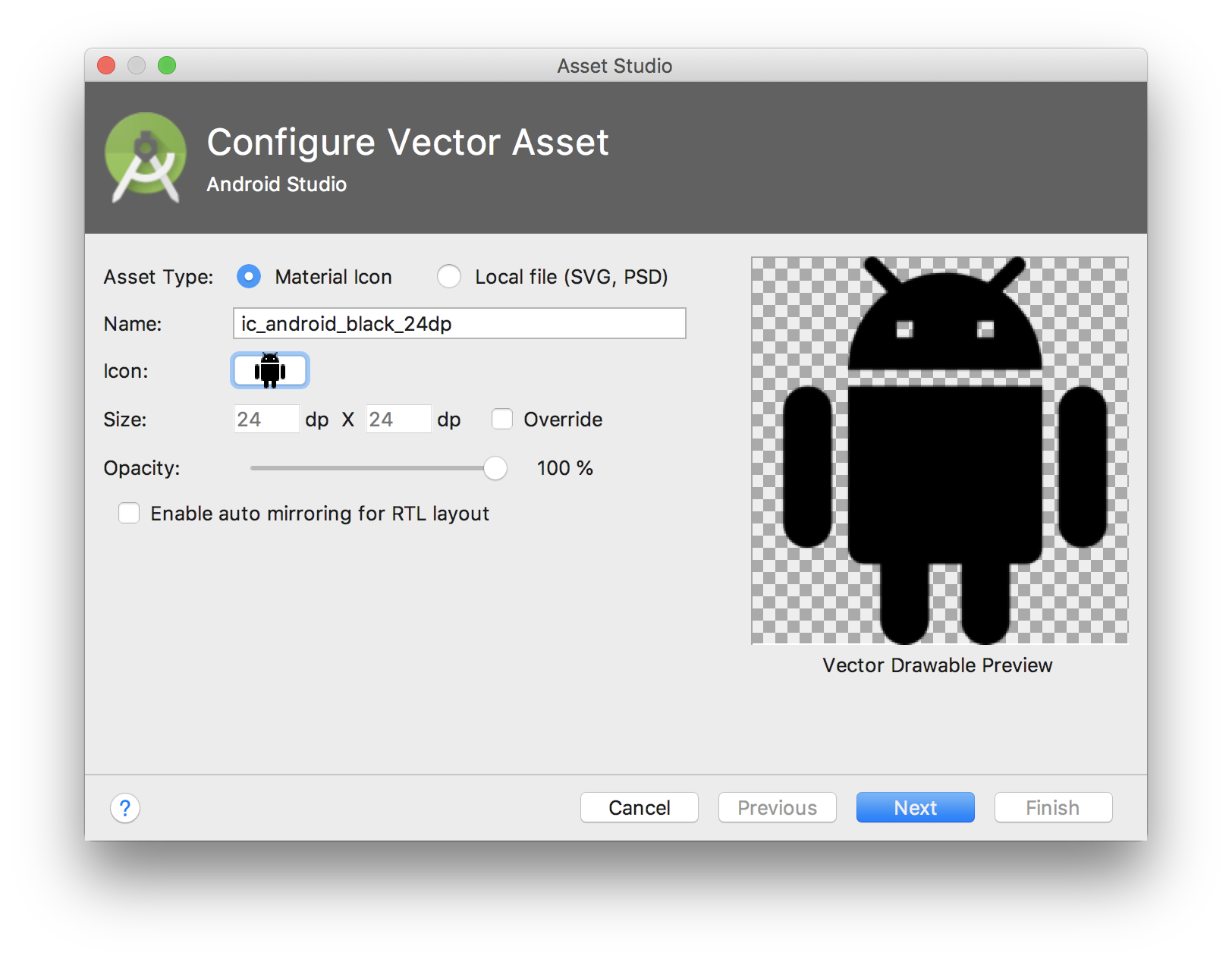
Task: Click the Configure Vector Asset heading
Action: [x=408, y=142]
